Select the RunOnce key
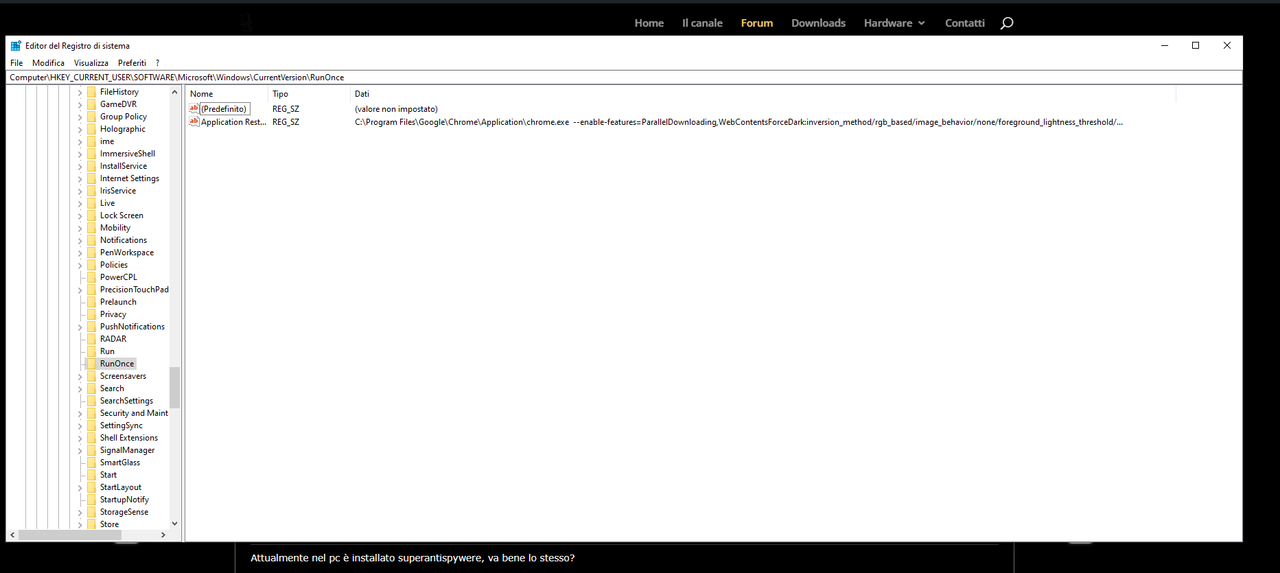 (x=117, y=364)
